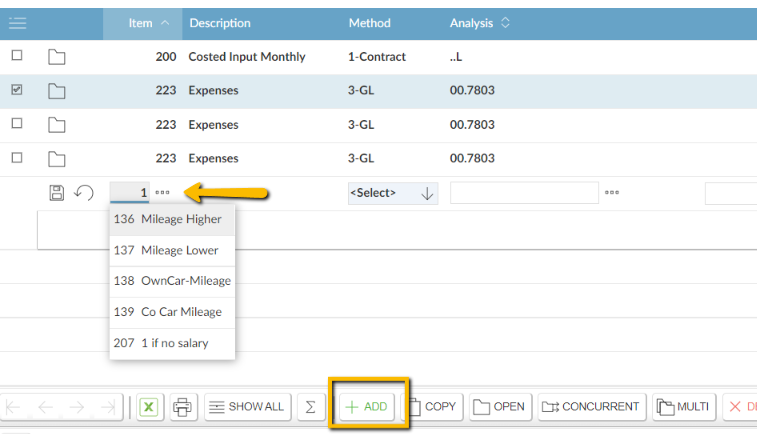The width and height of the screenshot is (757, 434).
Task: Open folder icon of the last Expenses row
Action: pos(56,159)
